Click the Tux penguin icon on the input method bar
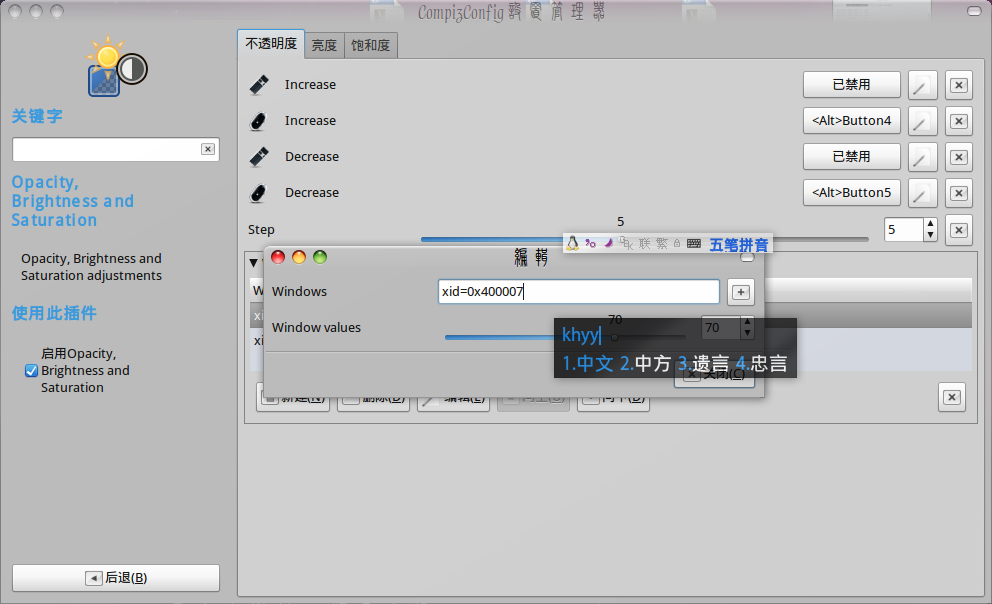 tap(573, 243)
